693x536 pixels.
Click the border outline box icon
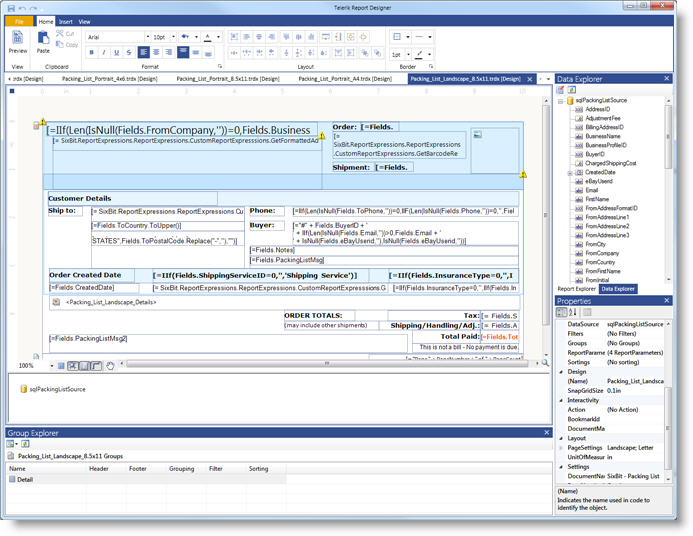point(397,37)
